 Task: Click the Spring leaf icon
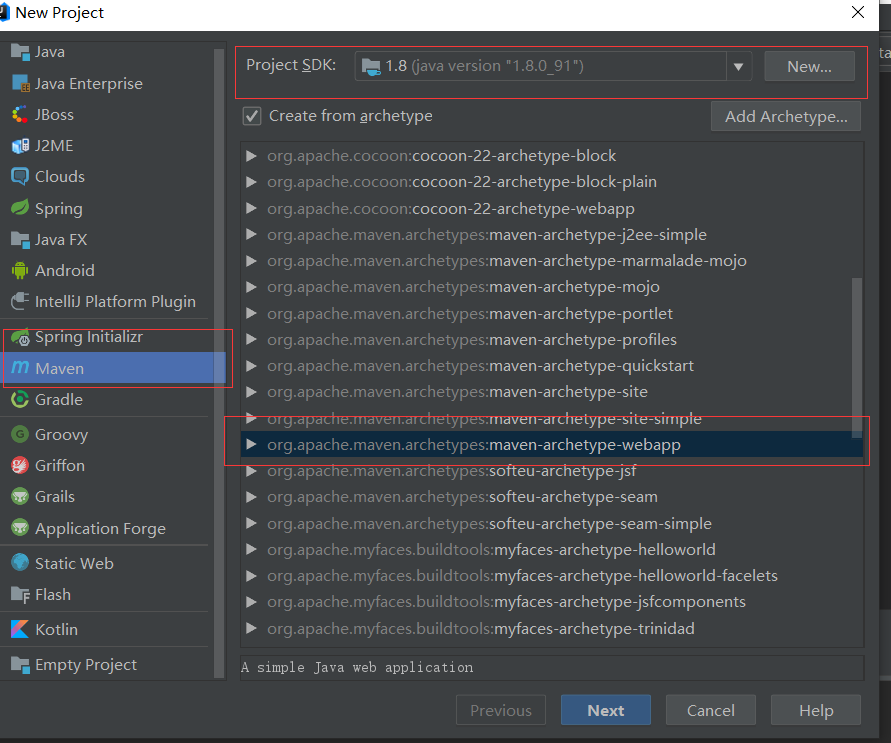(x=19, y=208)
